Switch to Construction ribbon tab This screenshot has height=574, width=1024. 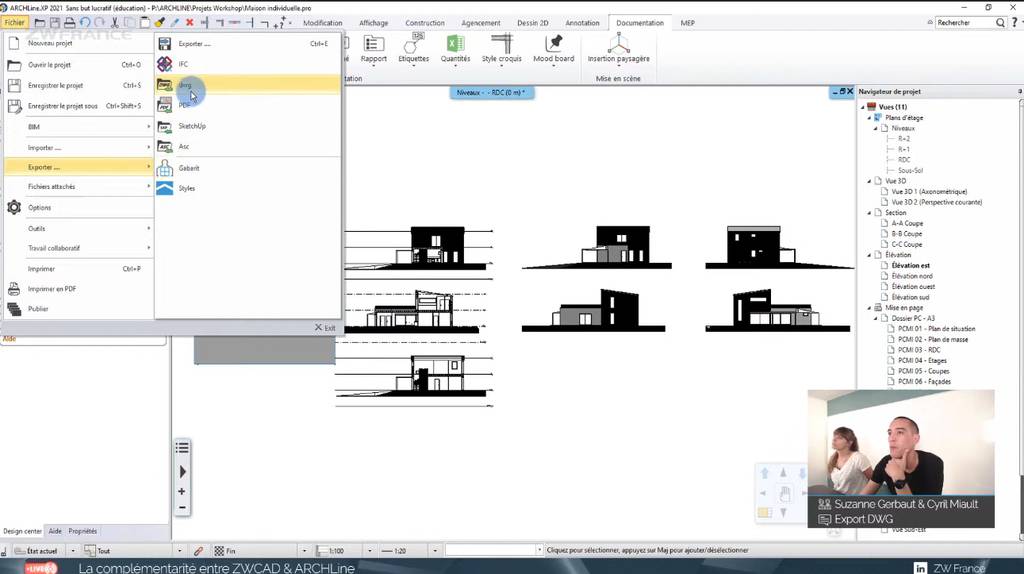point(424,23)
